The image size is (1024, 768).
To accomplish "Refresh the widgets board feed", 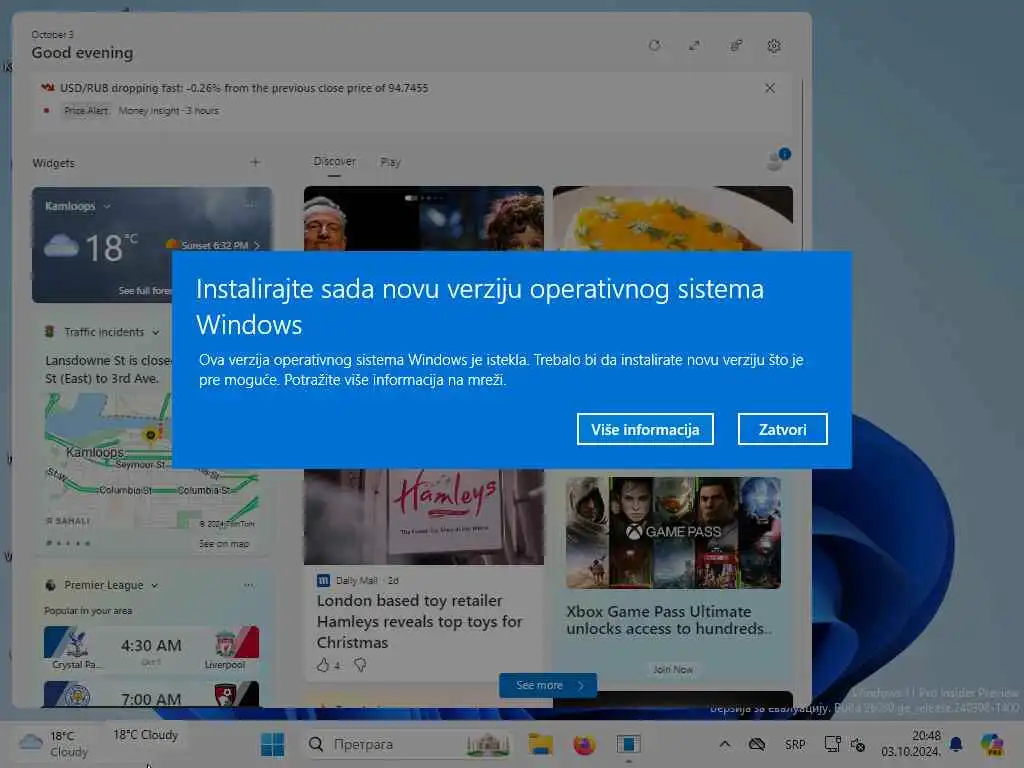I will [654, 46].
